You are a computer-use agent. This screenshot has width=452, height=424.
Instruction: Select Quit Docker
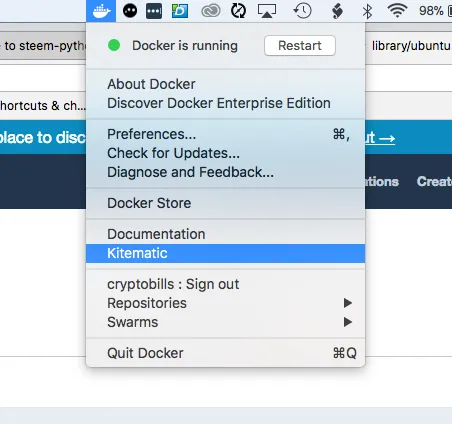click(x=225, y=353)
